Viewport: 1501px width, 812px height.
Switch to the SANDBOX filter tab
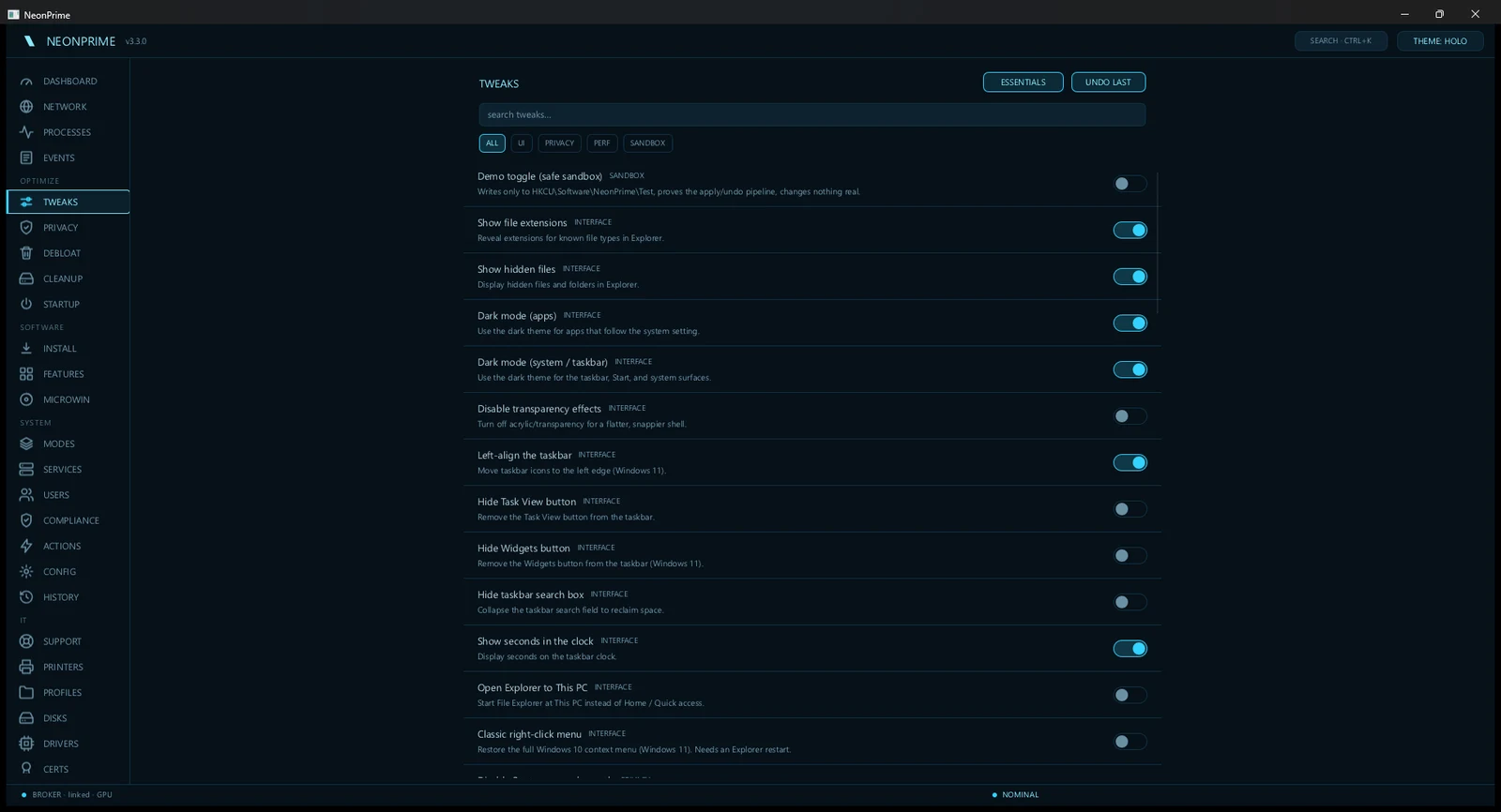[647, 143]
